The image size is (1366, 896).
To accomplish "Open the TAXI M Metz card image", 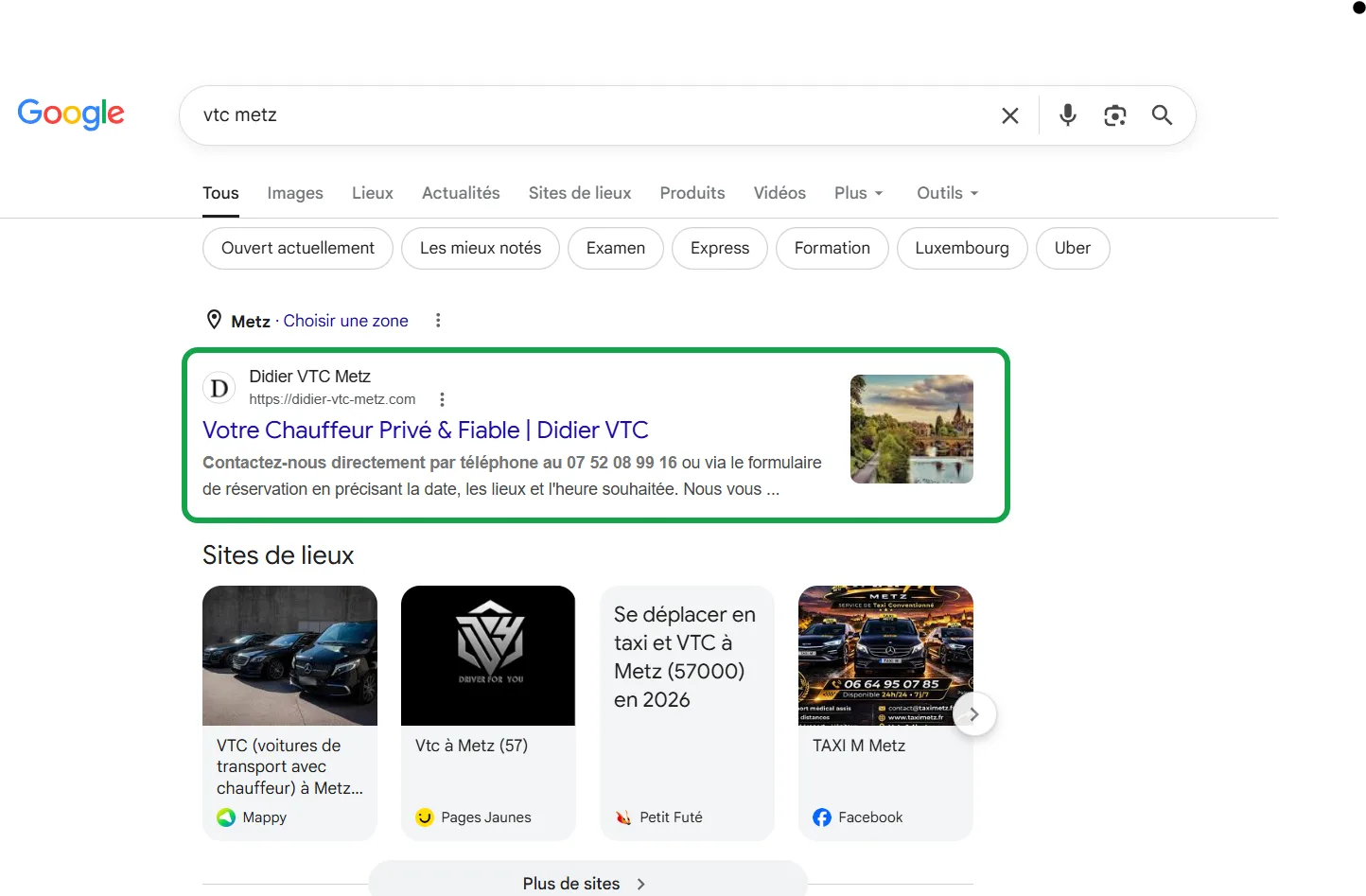I will (885, 656).
